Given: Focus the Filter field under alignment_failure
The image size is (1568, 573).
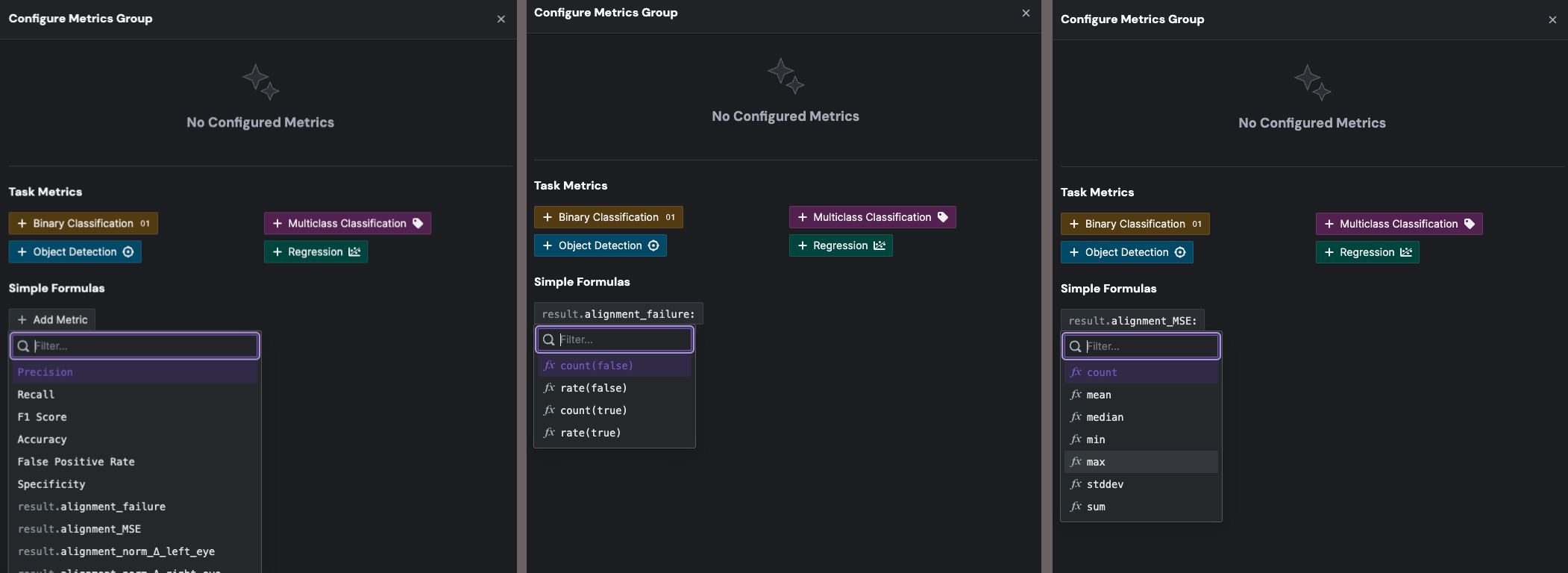Looking at the screenshot, I should pyautogui.click(x=615, y=339).
